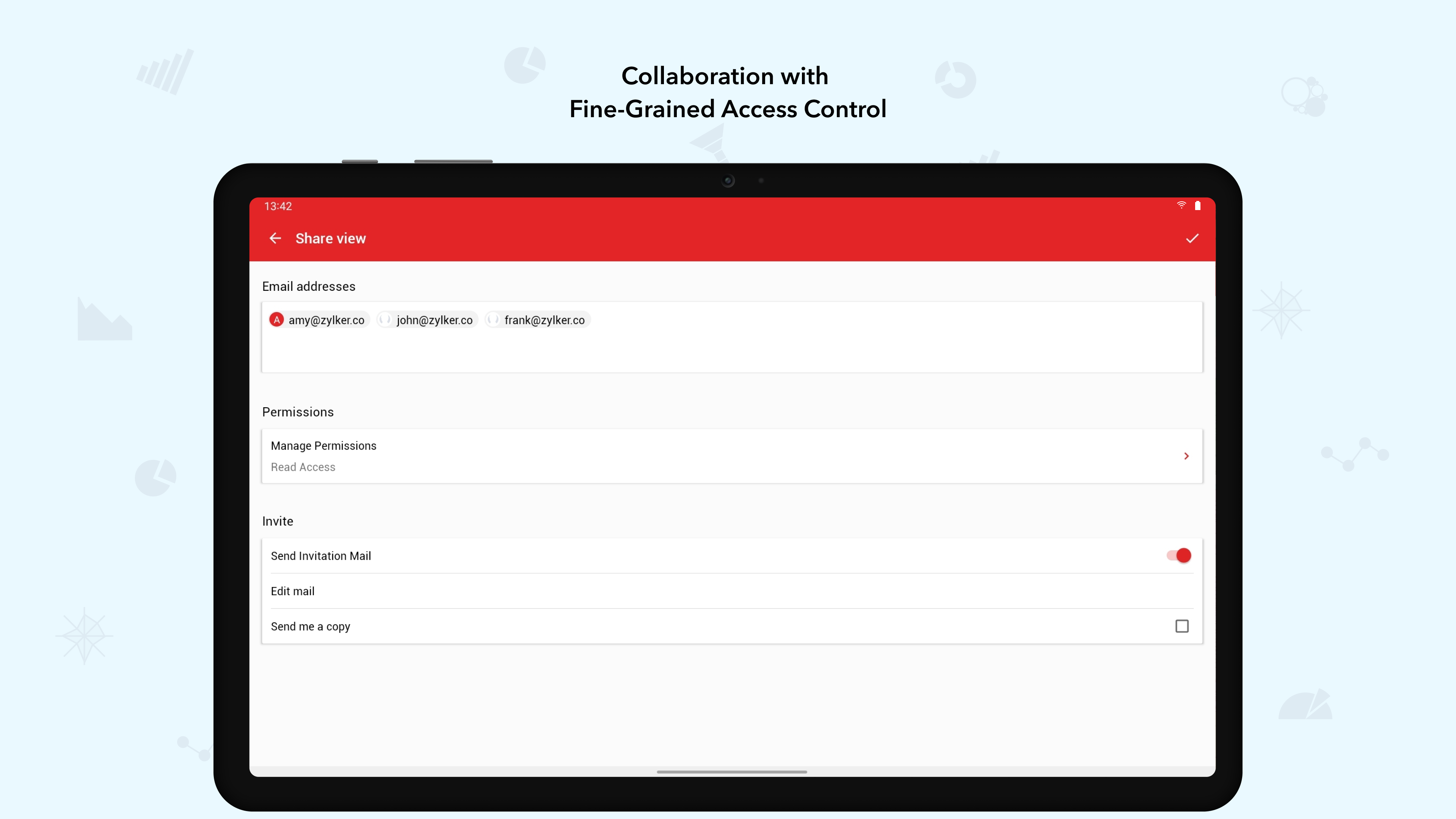The height and width of the screenshot is (819, 1456).
Task: Confirm sharing with the checkmark icon
Action: [1192, 238]
